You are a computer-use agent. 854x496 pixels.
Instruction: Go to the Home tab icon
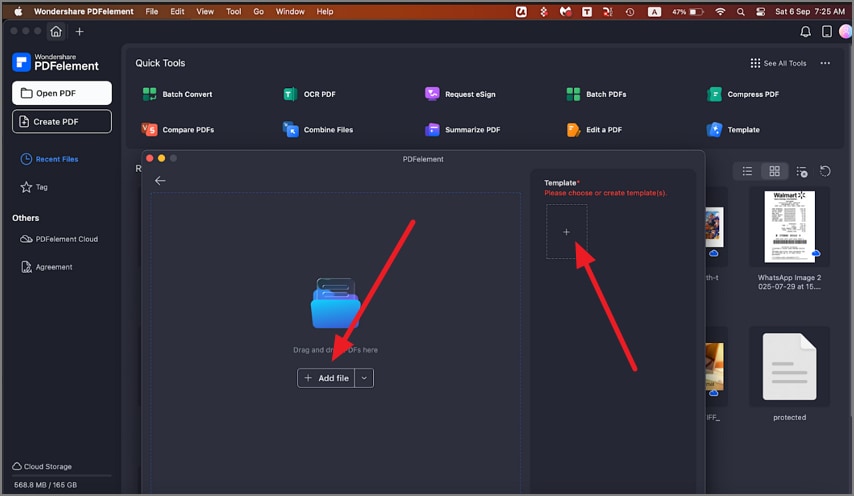tap(56, 32)
